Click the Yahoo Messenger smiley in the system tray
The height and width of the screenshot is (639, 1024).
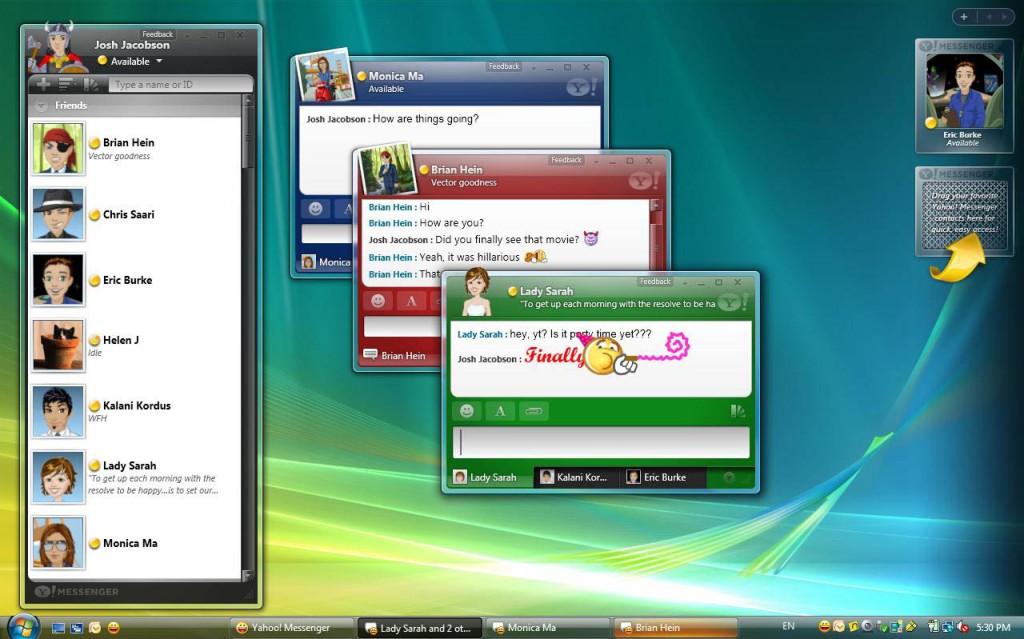[823, 628]
